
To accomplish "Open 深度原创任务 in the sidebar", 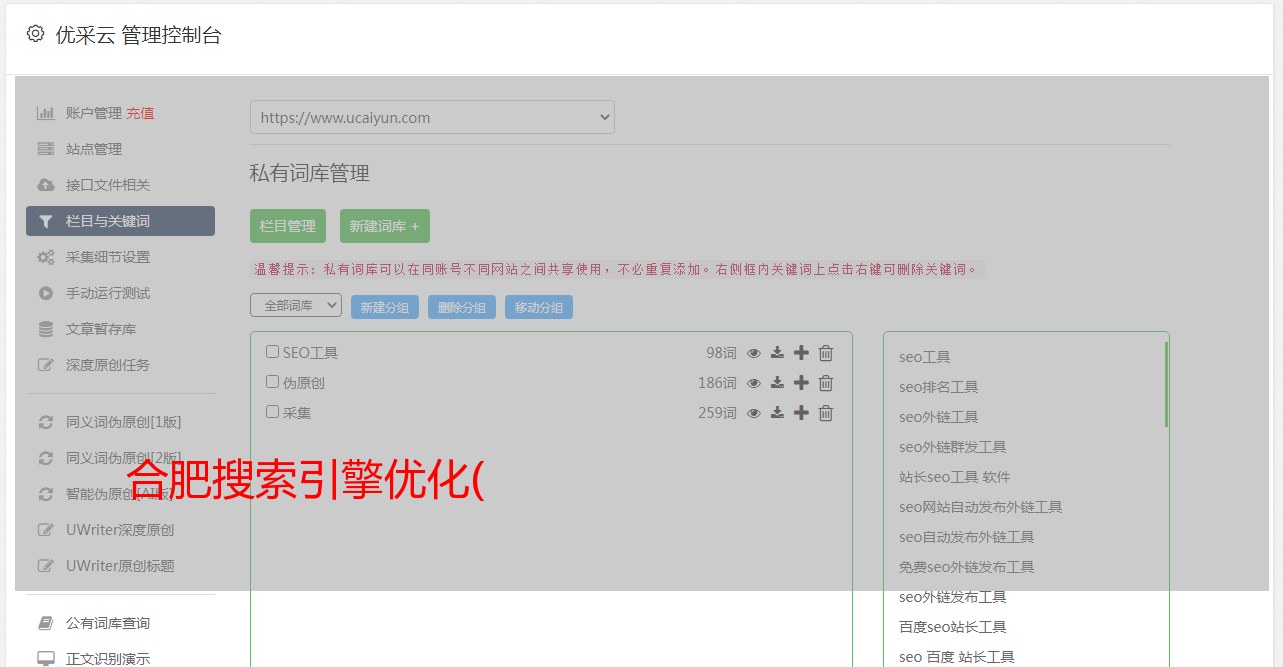I will tap(108, 365).
